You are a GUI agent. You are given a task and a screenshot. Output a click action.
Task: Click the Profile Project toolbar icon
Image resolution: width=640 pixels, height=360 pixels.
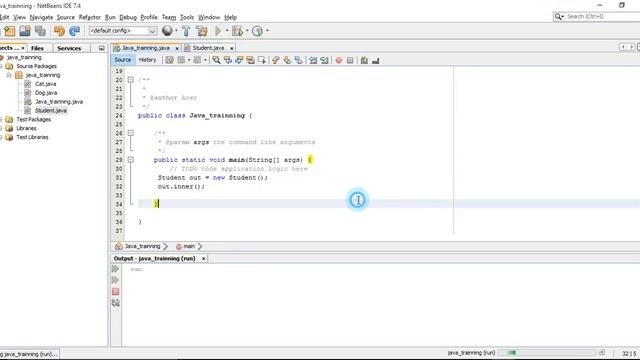point(257,31)
